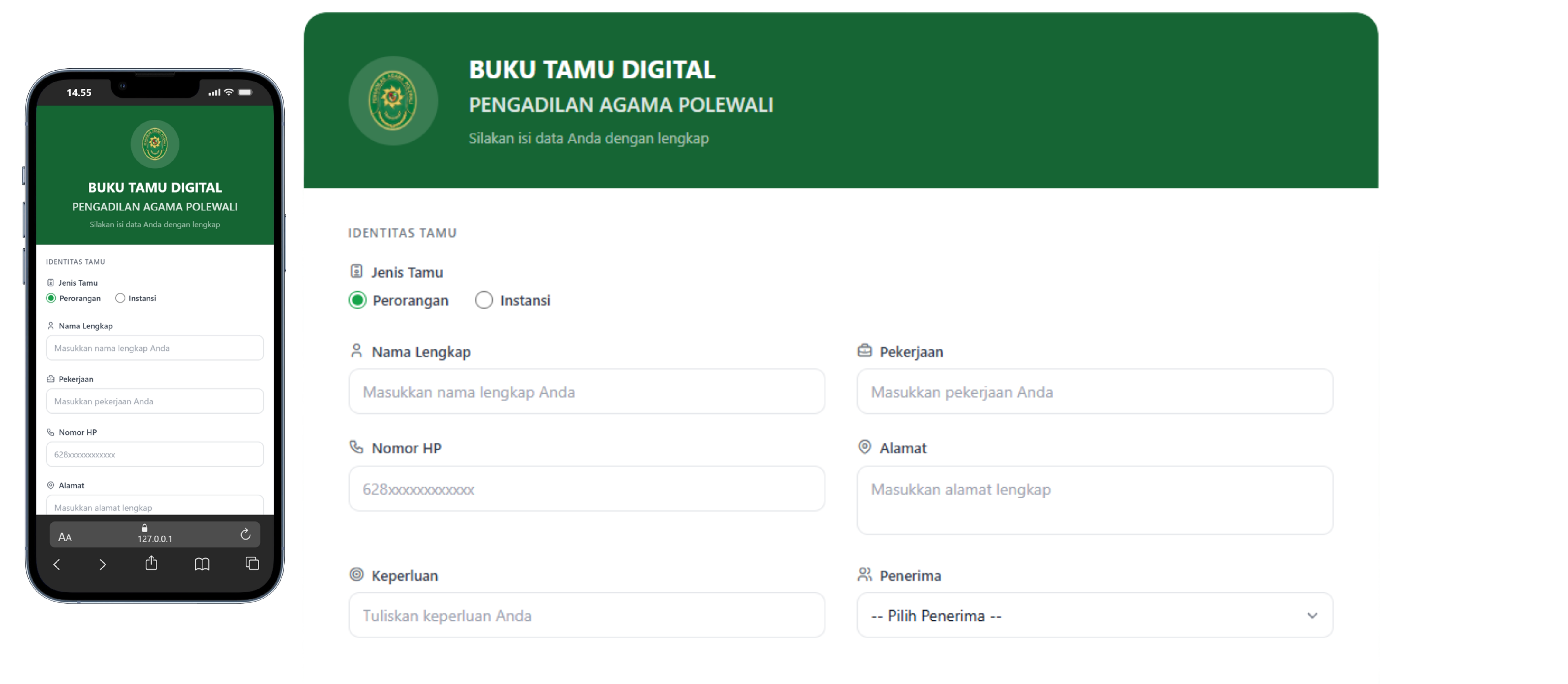Image resolution: width=1568 pixels, height=684 pixels.
Task: Click PENGADILAN AGAMA POLEWALI in desktop header
Action: pos(621,105)
